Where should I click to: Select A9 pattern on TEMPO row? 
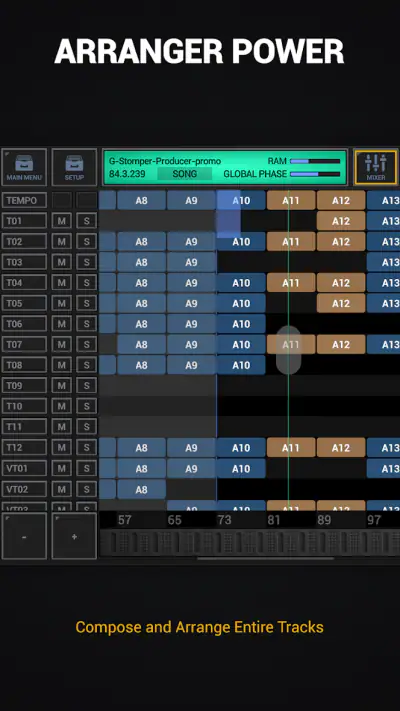click(191, 200)
